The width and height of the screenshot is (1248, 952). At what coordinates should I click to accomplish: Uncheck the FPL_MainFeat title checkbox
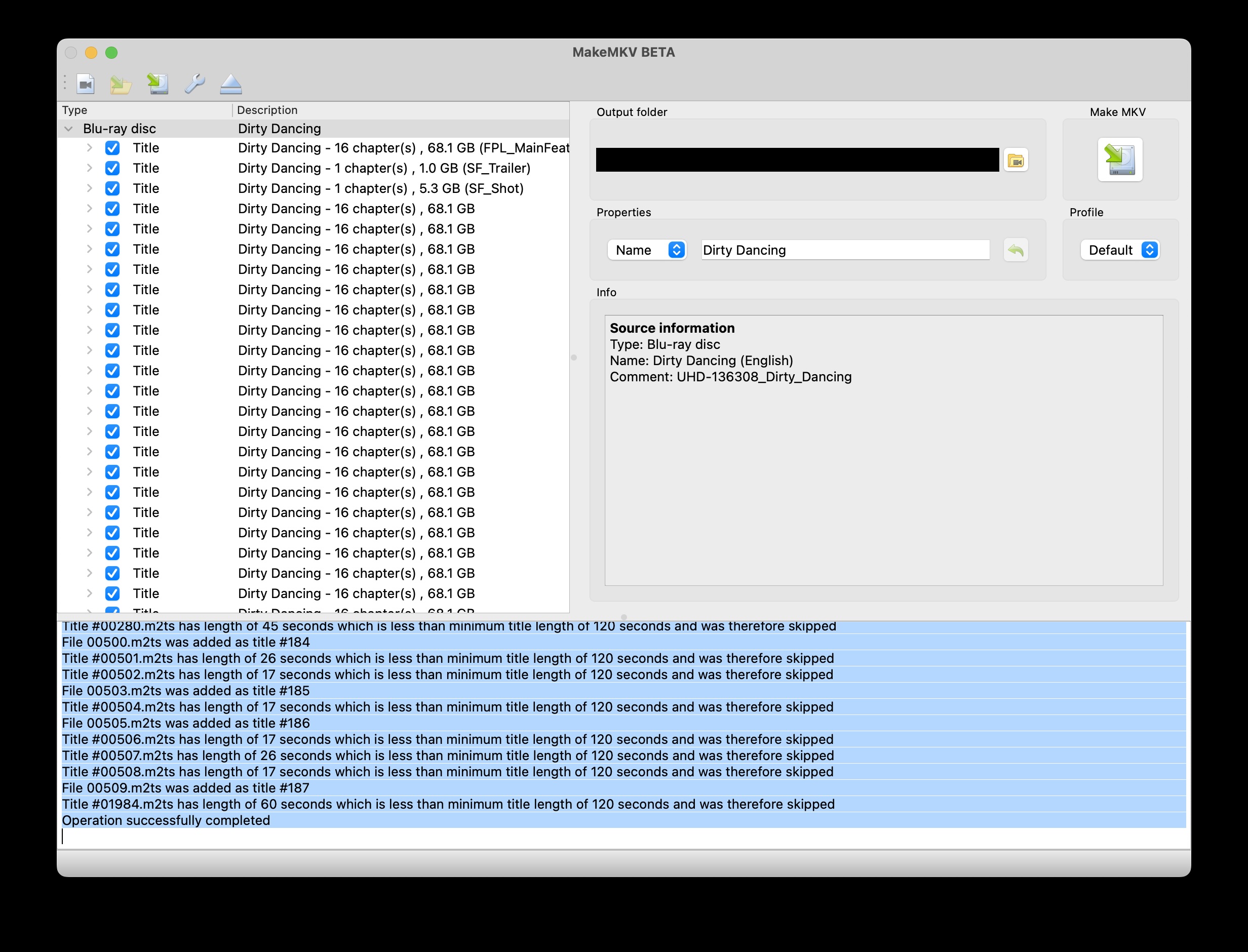(113, 148)
